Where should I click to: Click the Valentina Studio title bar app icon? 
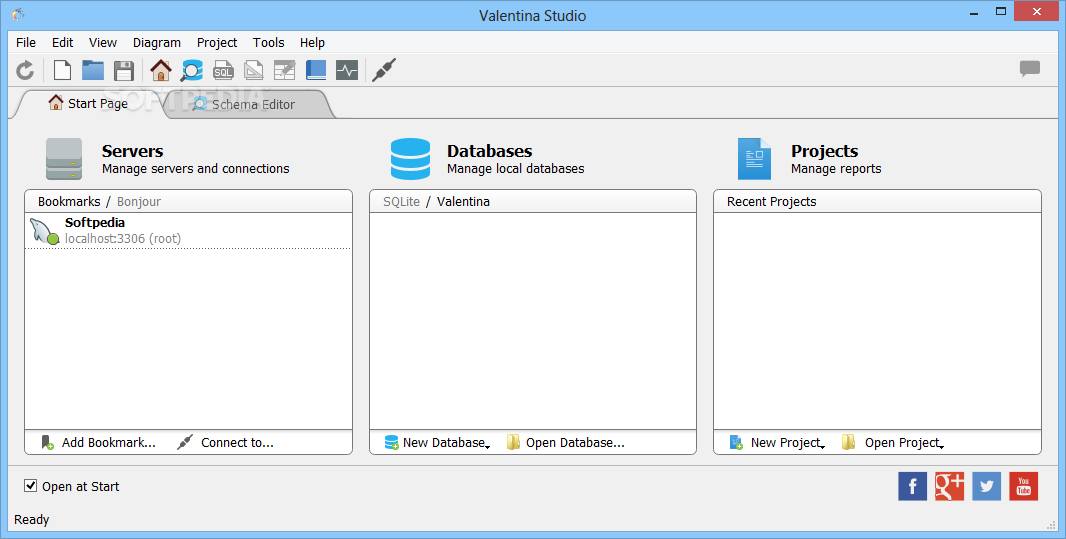pyautogui.click(x=18, y=14)
